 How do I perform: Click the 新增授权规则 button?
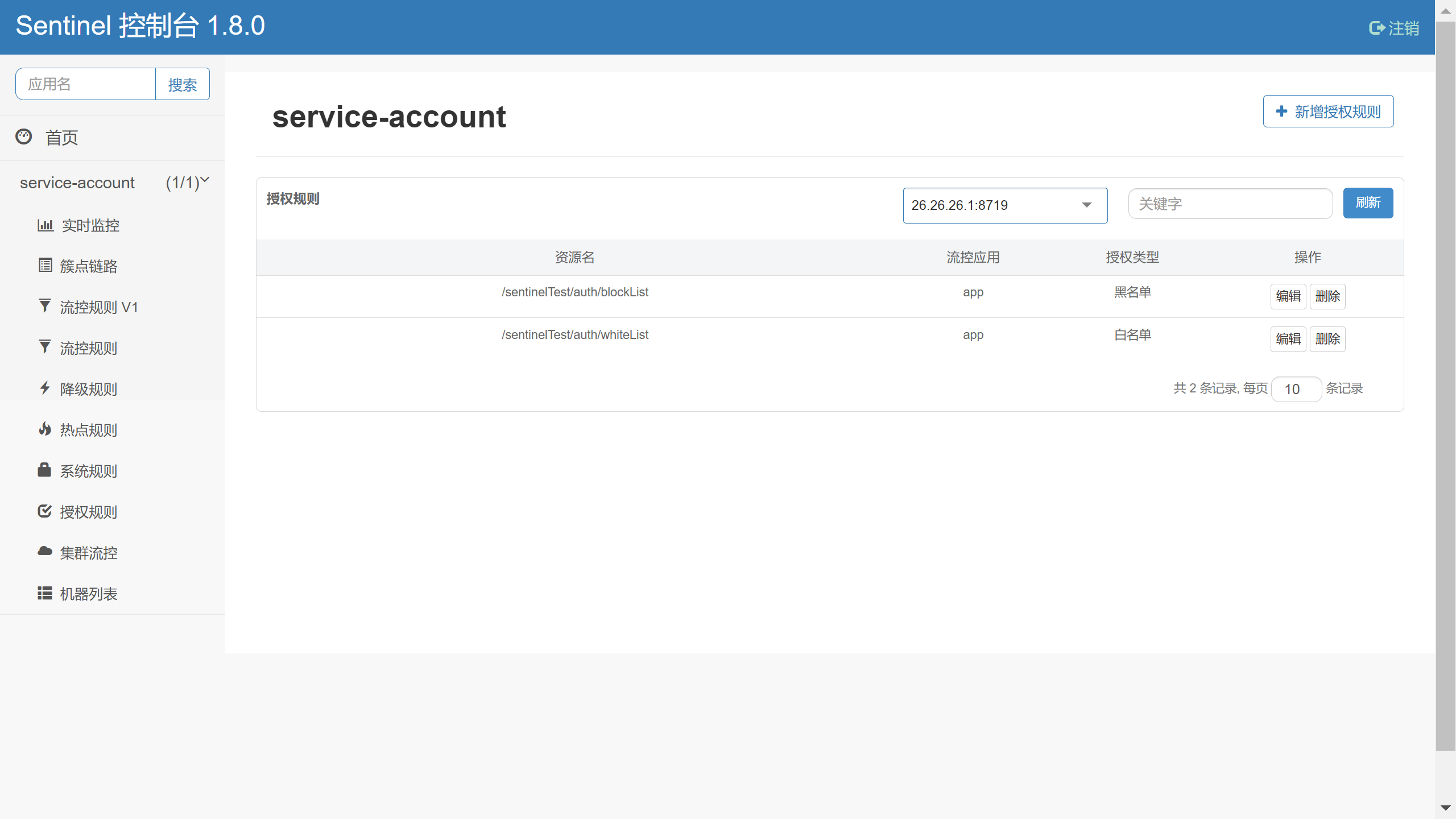click(x=1328, y=111)
